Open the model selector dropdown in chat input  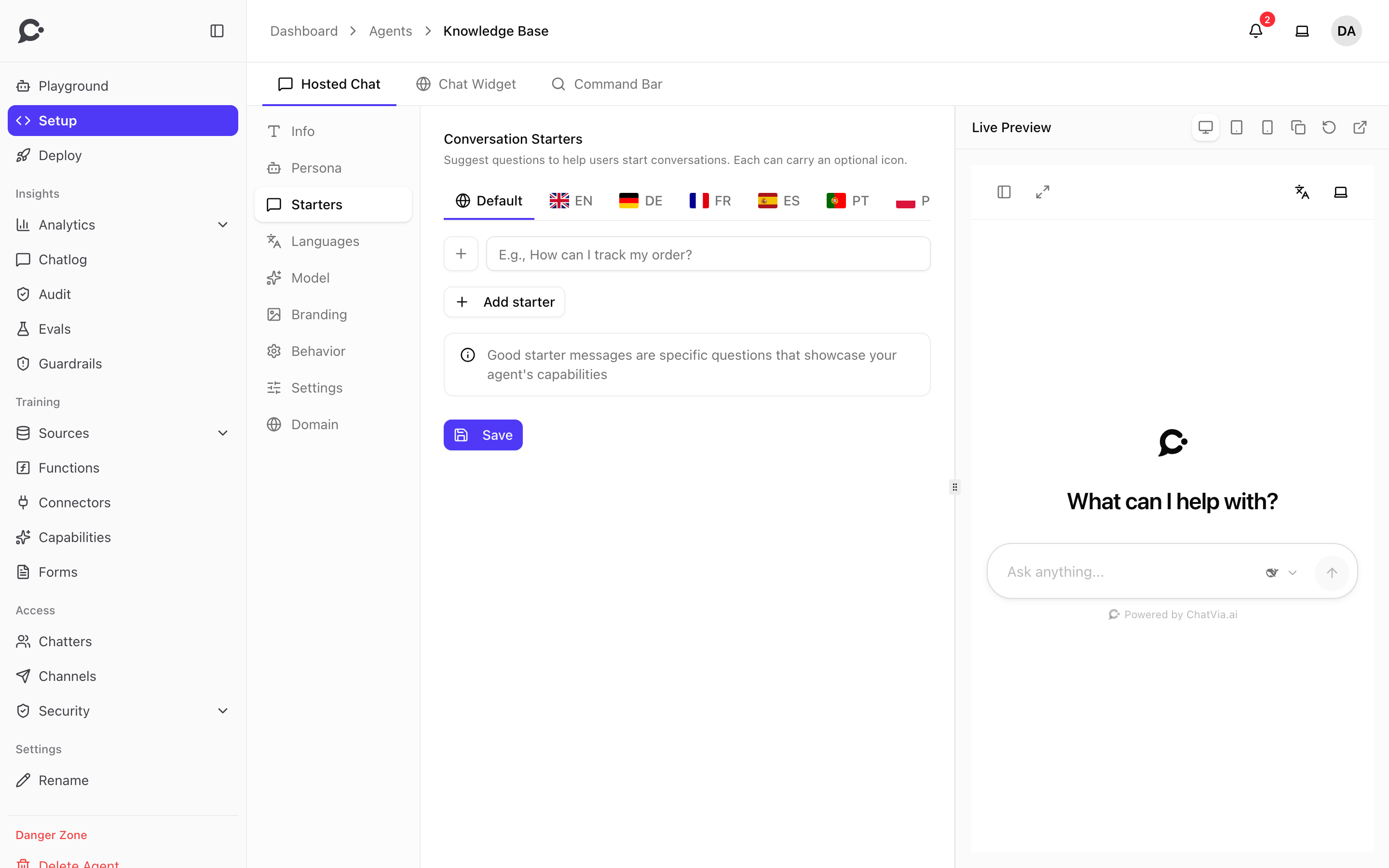[1281, 572]
